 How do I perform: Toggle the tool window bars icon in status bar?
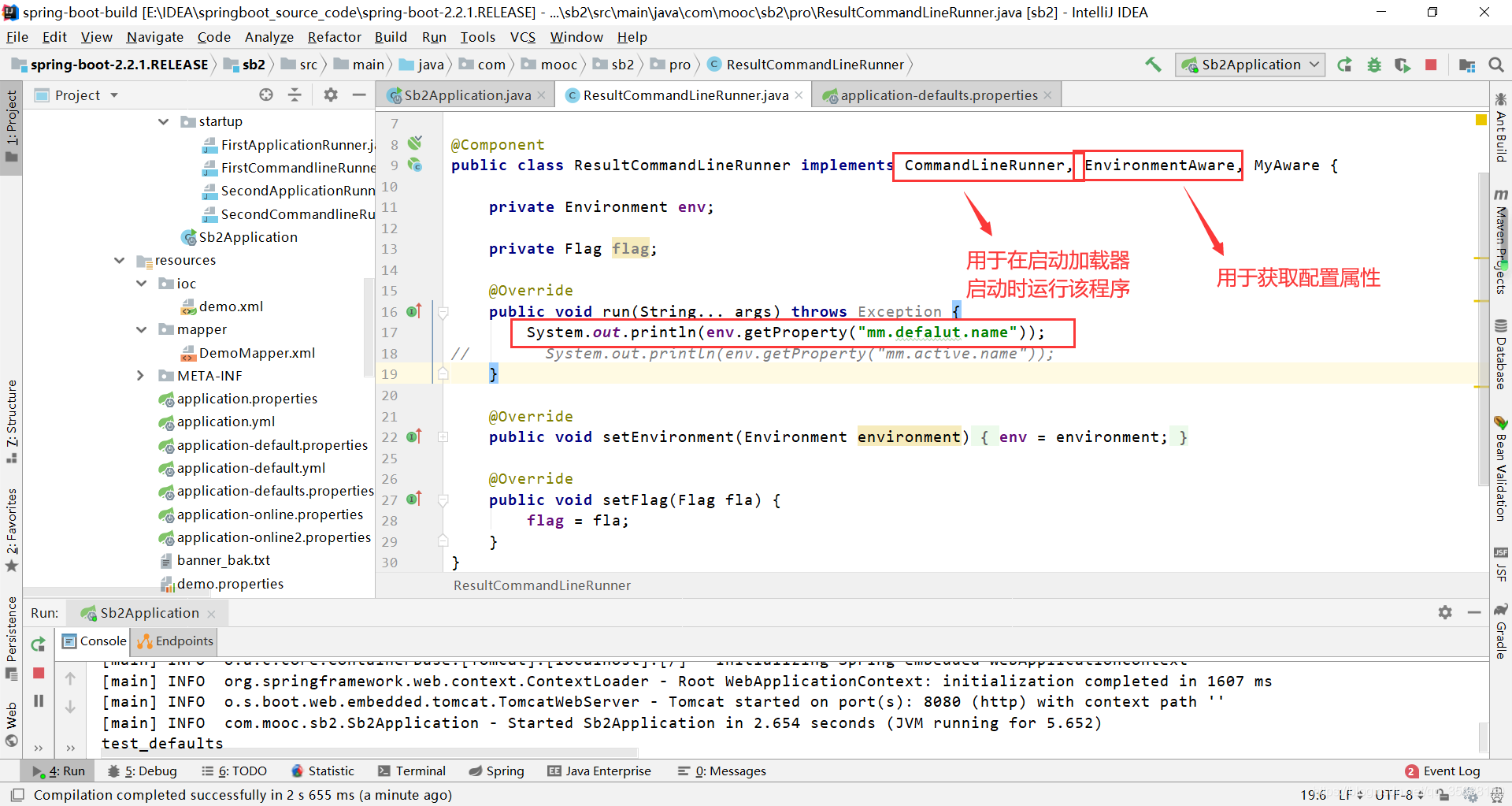[17, 795]
